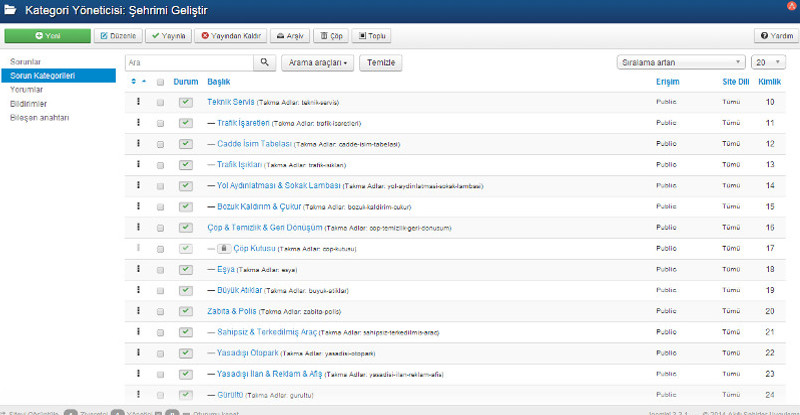Click drag handle icon for Eşya row

tap(138, 268)
